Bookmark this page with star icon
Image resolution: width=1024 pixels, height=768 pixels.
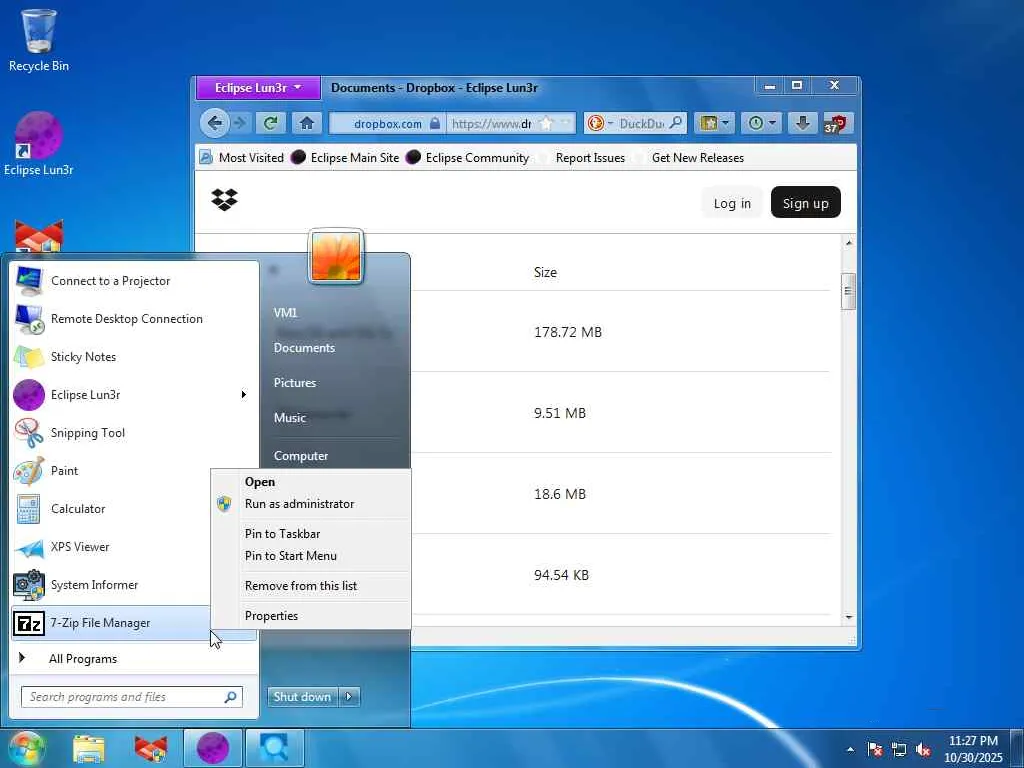click(547, 123)
